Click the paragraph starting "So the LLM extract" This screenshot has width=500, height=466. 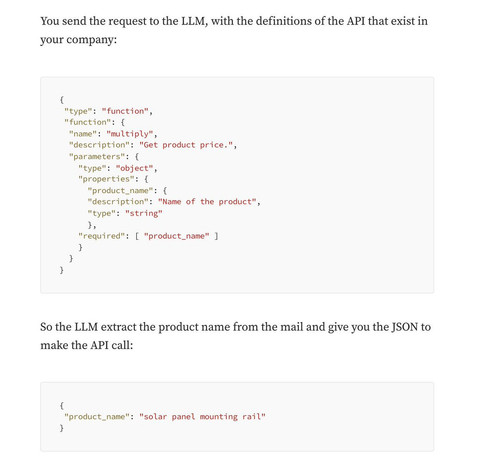pyautogui.click(x=235, y=336)
